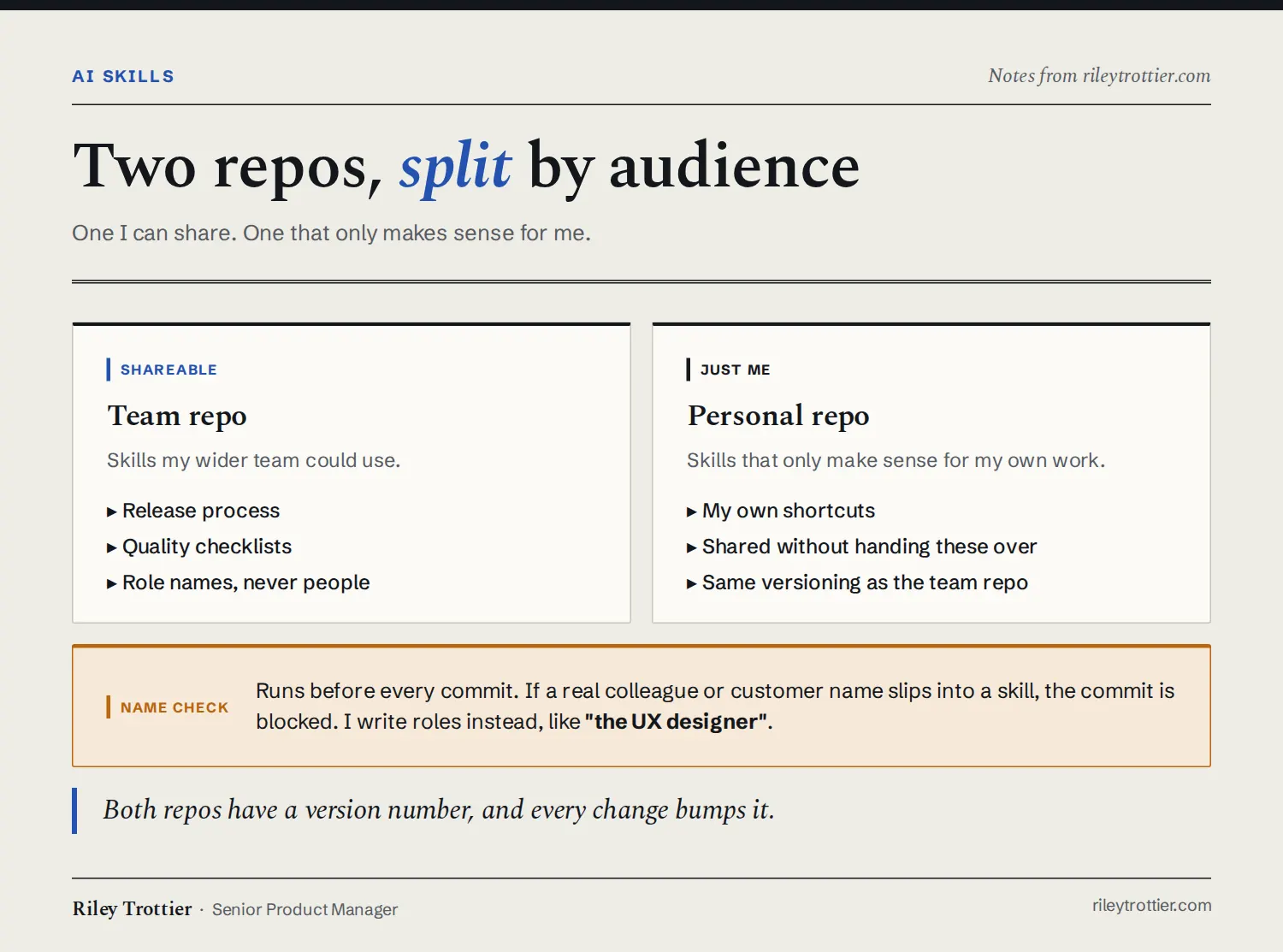
Task: Click the "JUST ME" card label
Action: coord(736,370)
